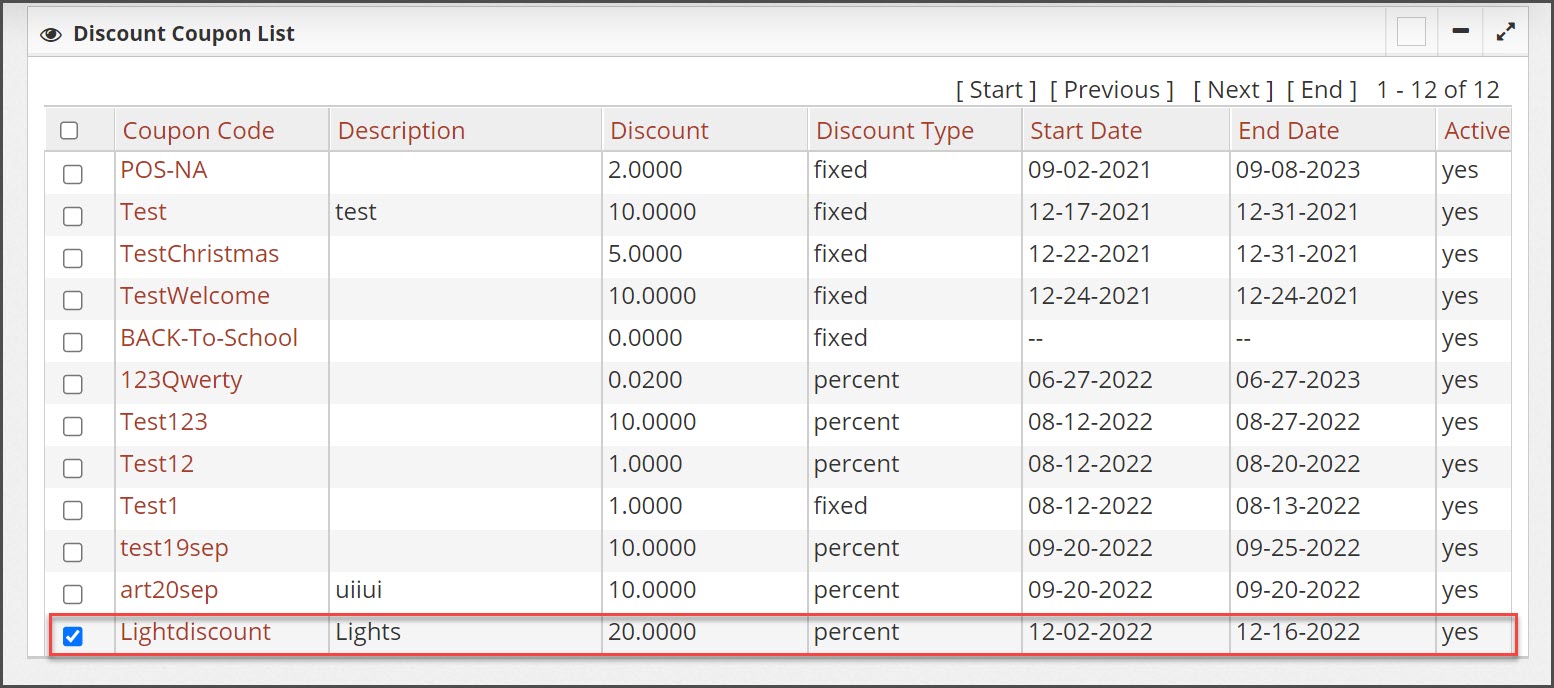Click the [ Previous ] pagination link

tap(1112, 90)
